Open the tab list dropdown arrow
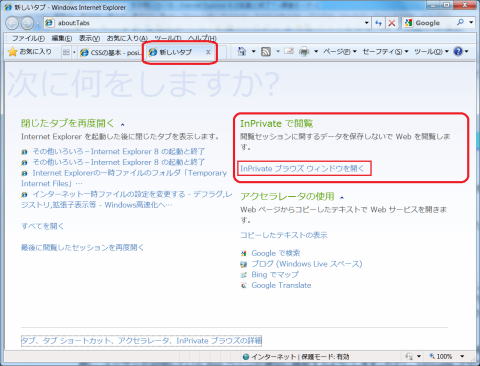 pos(74,52)
